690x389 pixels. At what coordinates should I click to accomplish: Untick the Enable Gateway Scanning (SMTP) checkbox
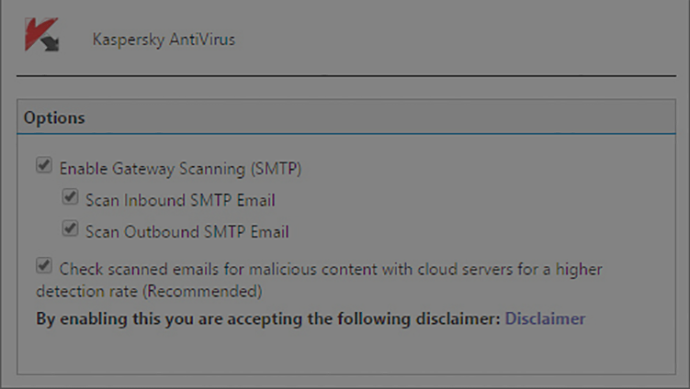44,166
